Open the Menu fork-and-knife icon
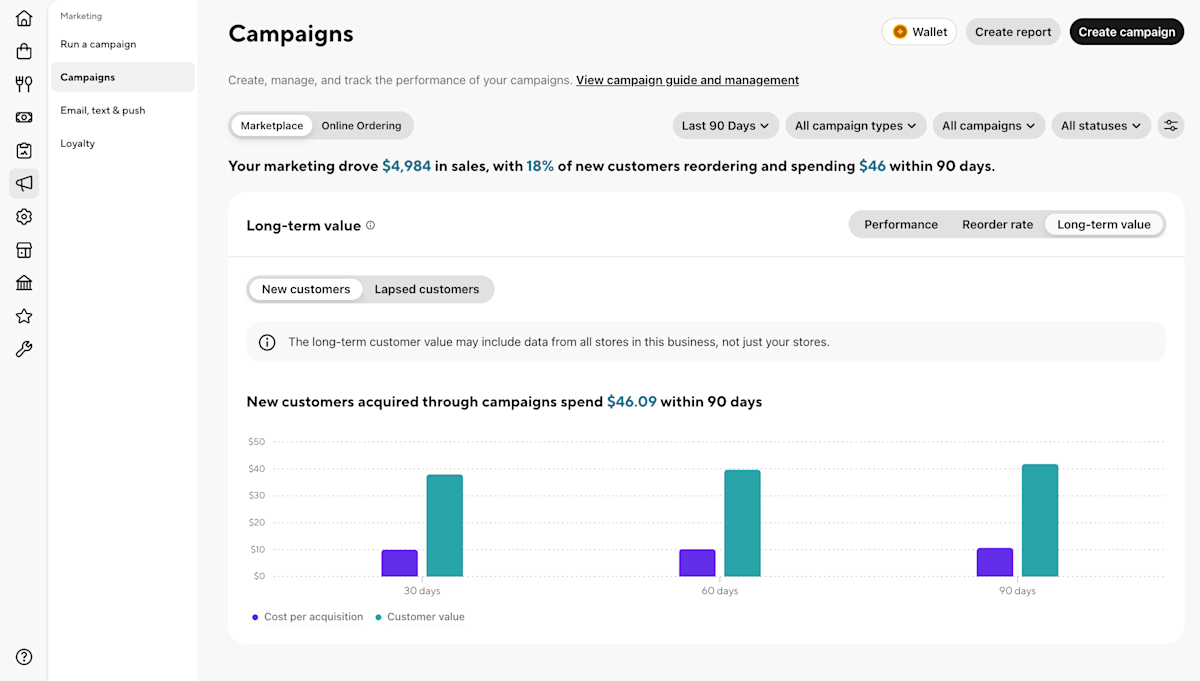Screen dimensions: 1200x681 point(24,84)
